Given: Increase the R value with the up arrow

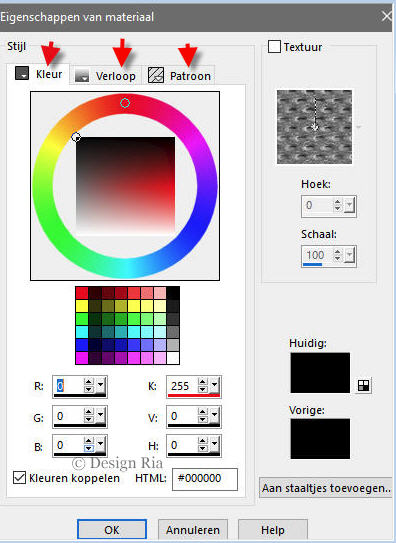Looking at the screenshot, I should coord(89,382).
